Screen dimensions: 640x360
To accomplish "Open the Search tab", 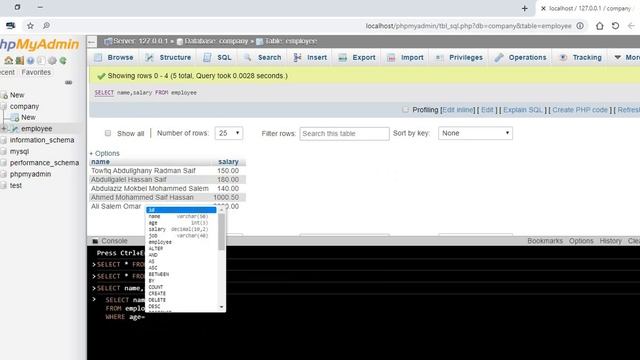I will [262, 58].
